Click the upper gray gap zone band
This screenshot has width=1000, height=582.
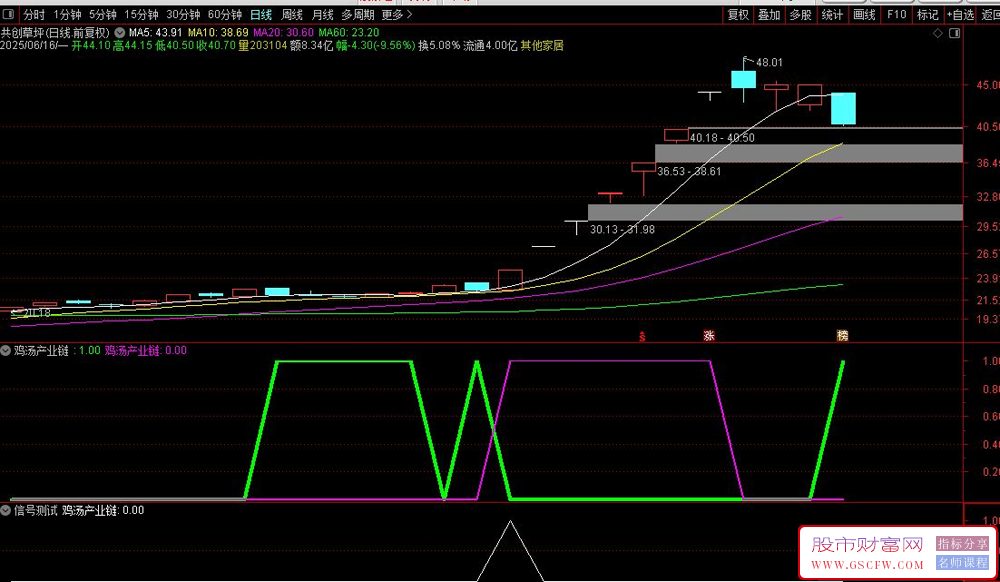(809, 154)
